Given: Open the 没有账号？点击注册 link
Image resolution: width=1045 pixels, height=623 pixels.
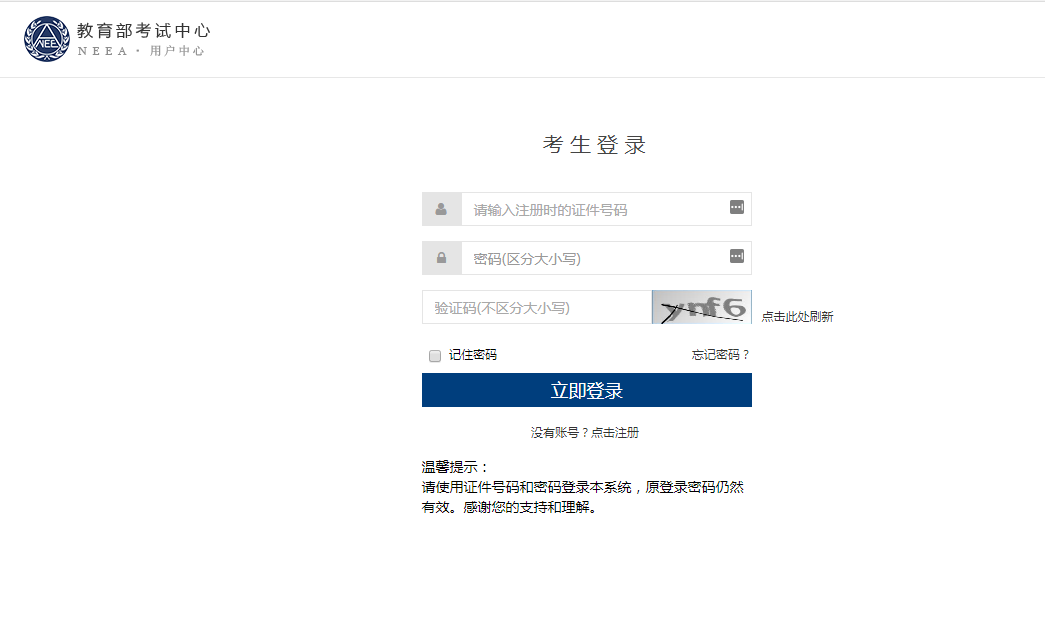Looking at the screenshot, I should [x=585, y=433].
